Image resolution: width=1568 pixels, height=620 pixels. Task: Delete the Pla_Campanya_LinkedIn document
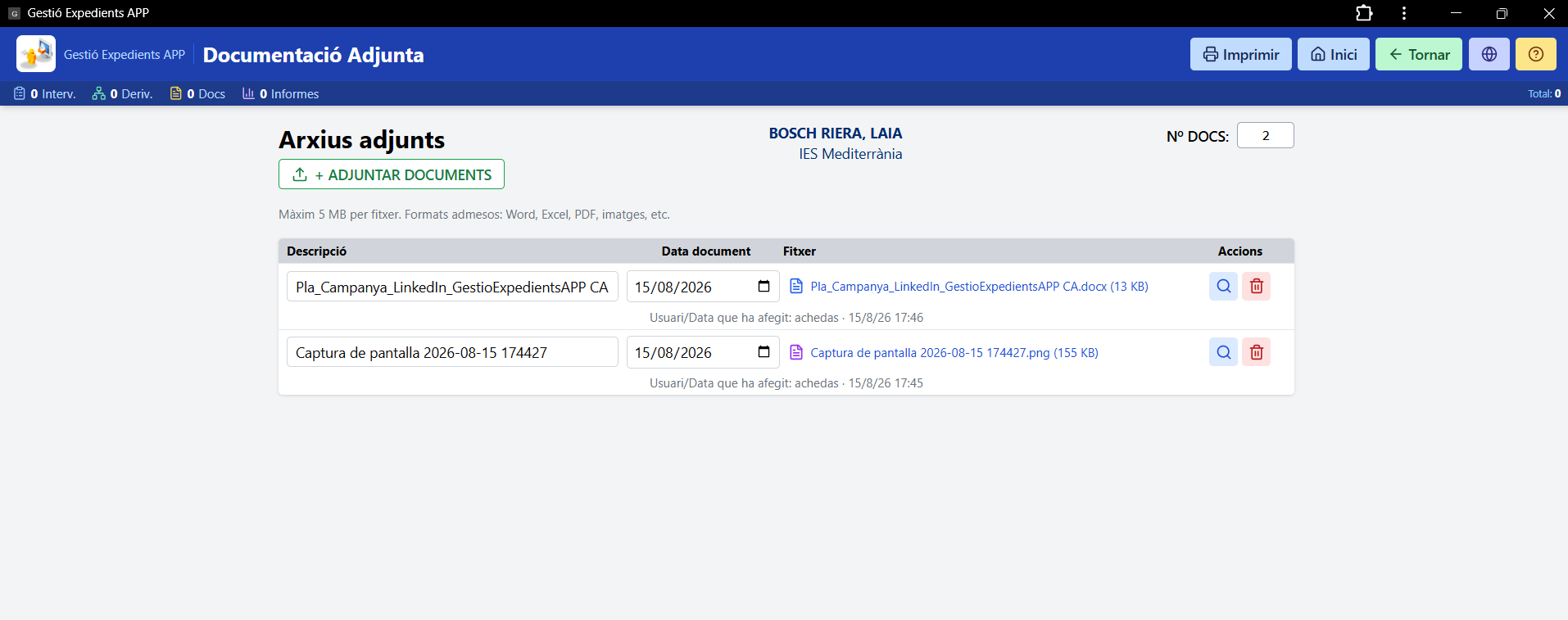click(1256, 287)
